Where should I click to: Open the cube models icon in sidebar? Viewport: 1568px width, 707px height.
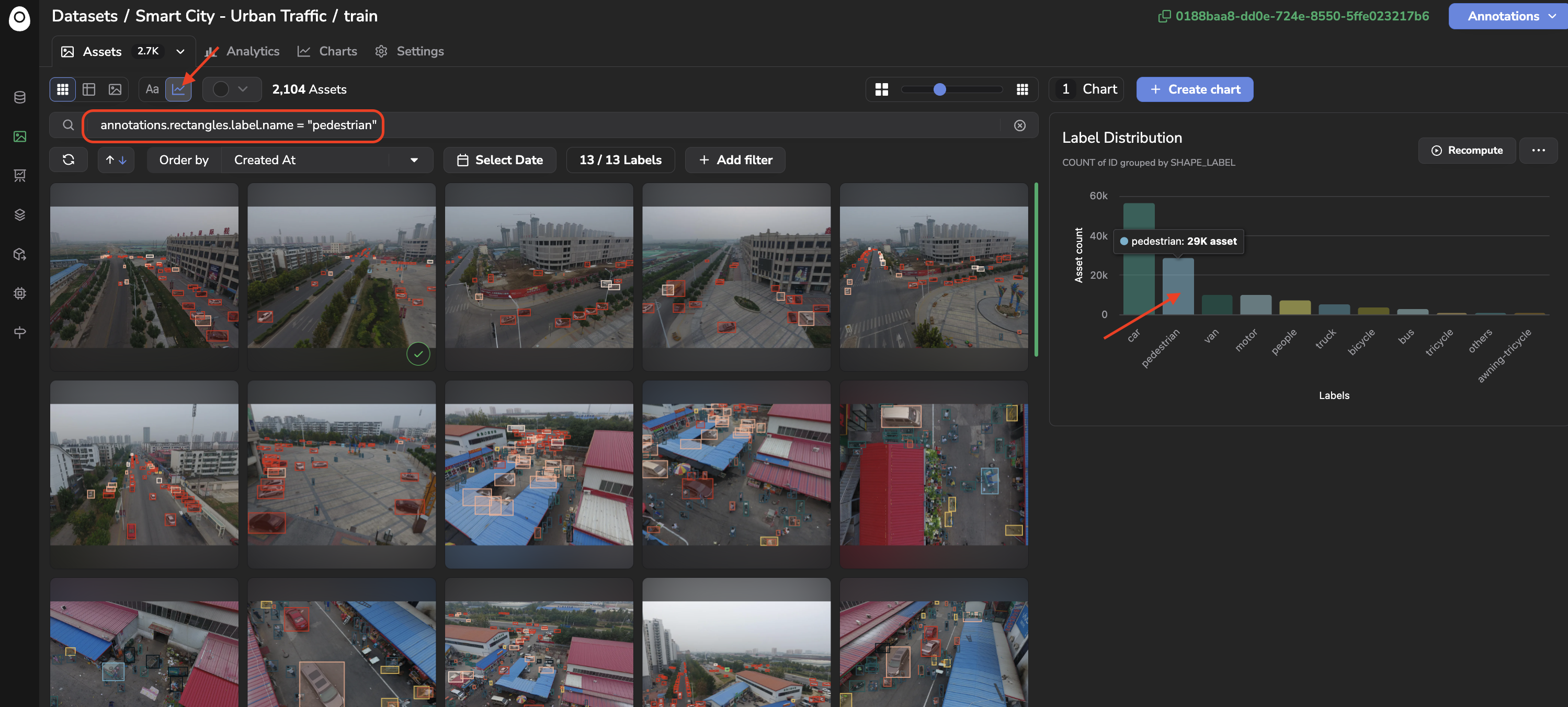tap(19, 254)
